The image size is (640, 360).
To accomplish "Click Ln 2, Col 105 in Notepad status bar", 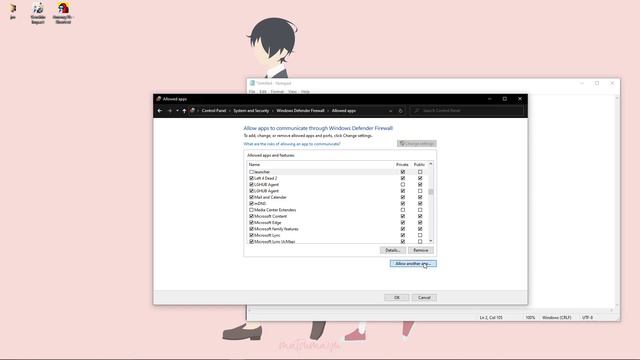I will point(491,318).
